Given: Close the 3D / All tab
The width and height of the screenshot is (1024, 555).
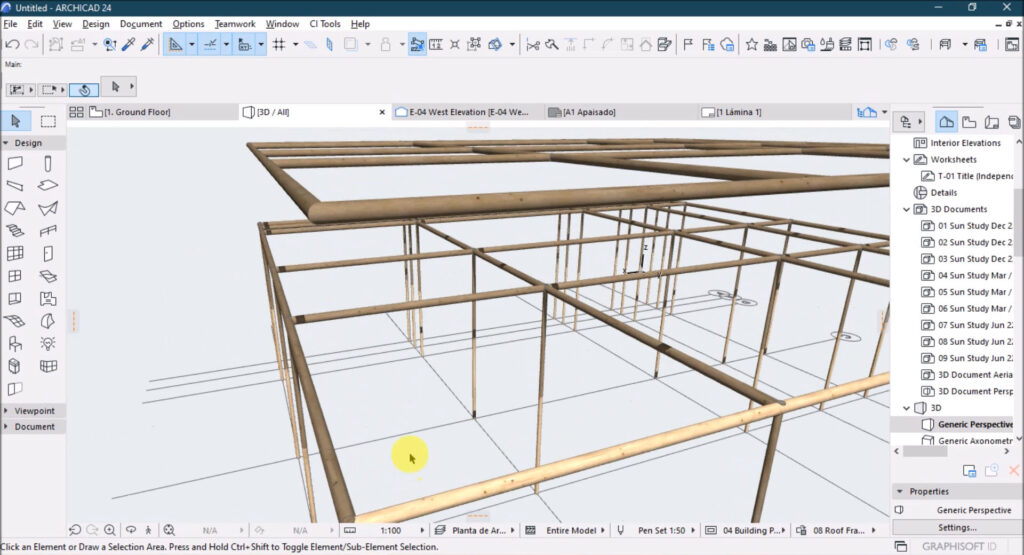Looking at the screenshot, I should click(382, 112).
